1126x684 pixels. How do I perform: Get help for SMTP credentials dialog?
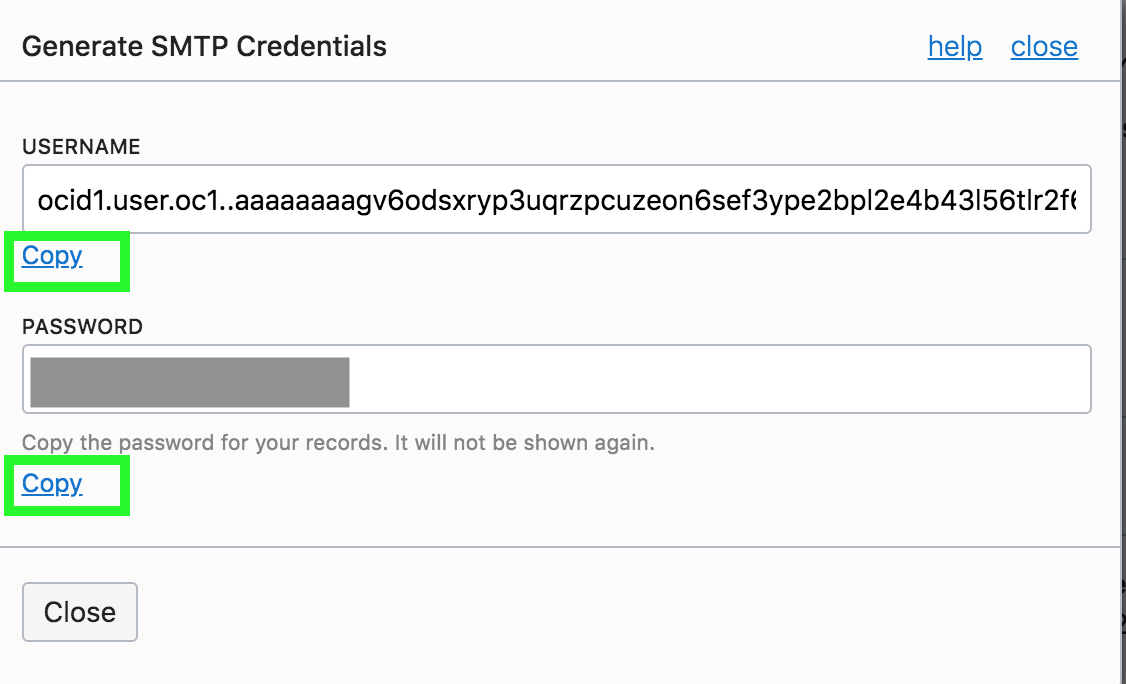pos(954,47)
